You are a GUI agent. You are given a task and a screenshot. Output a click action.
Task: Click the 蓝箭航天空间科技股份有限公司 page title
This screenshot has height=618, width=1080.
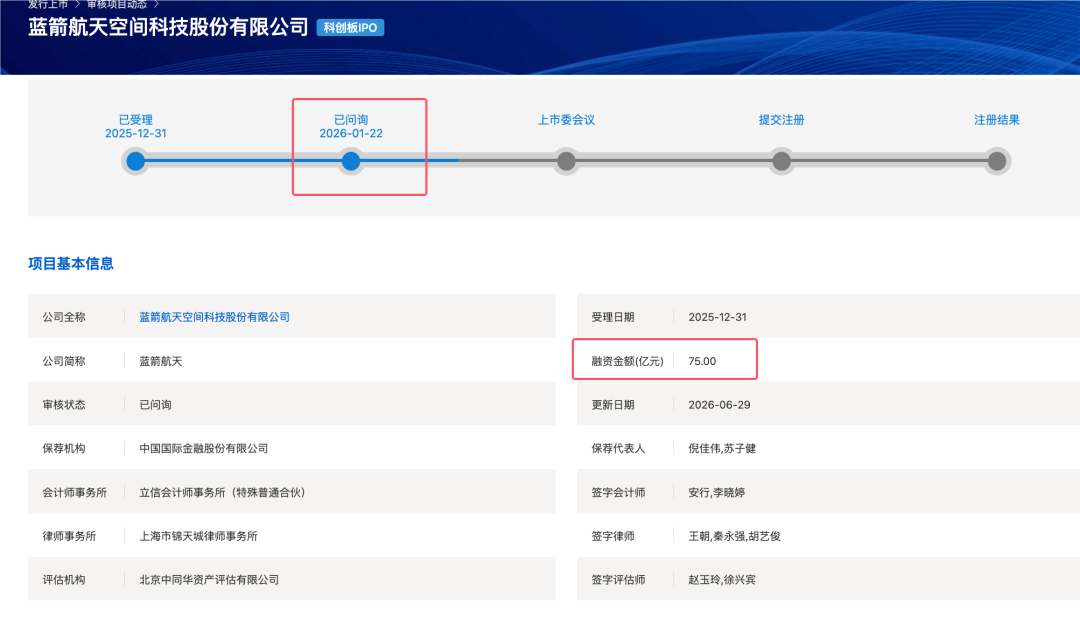pyautogui.click(x=168, y=27)
